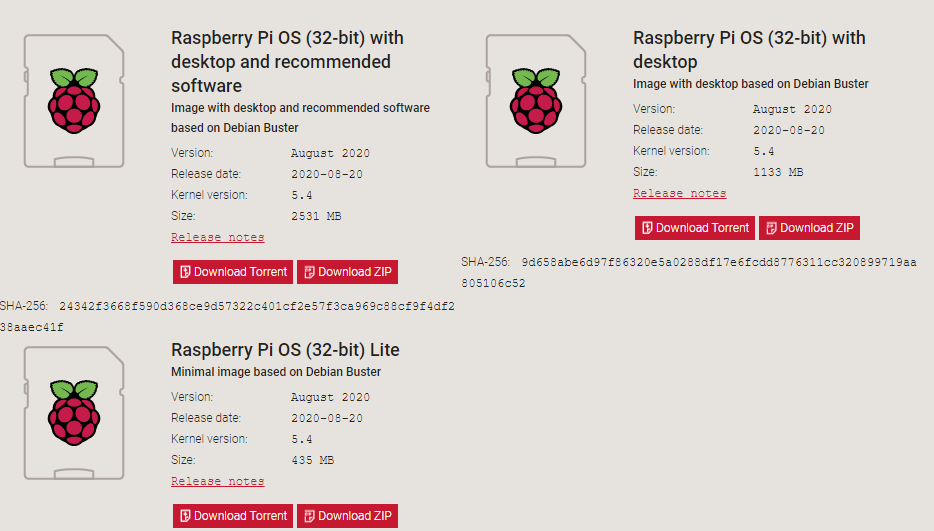The height and width of the screenshot is (531, 934).
Task: Click heading 'Raspberry Pi OS (32-bit) with desktop and recommended software'
Action: 287,61
